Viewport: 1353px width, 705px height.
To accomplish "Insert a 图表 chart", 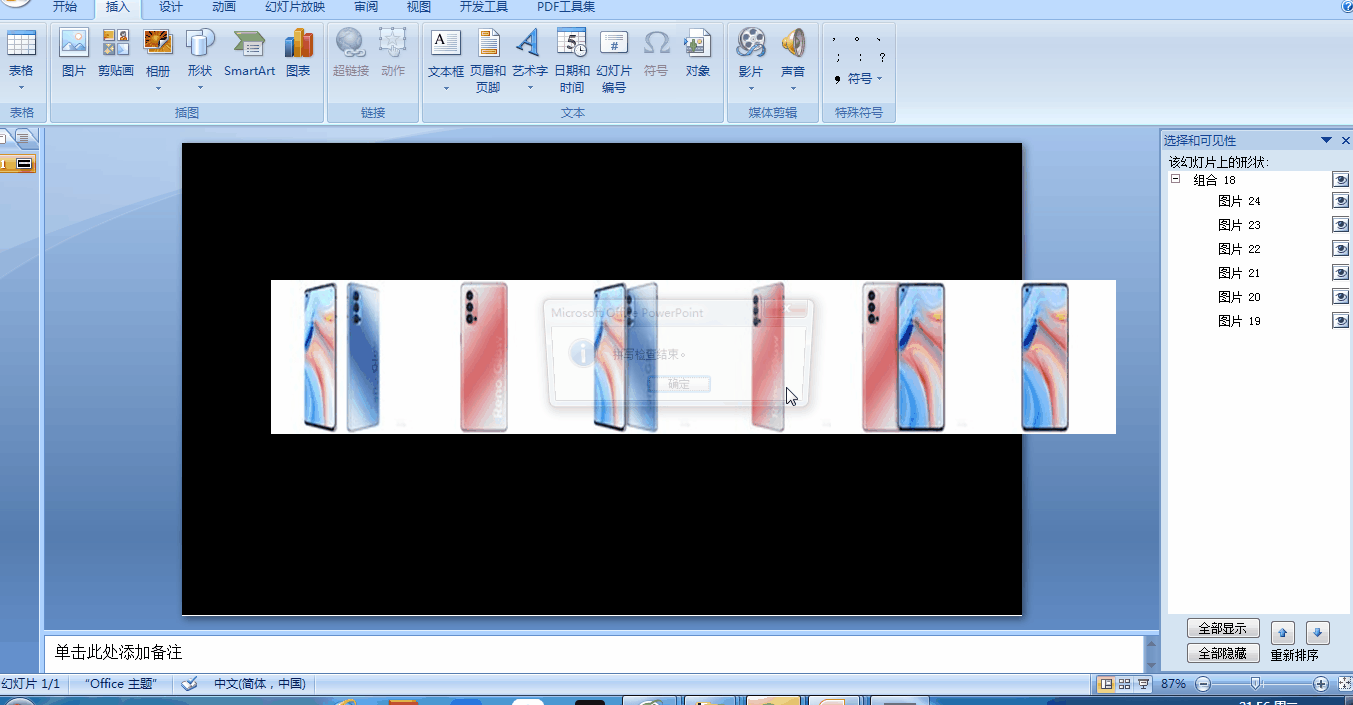I will tap(298, 53).
